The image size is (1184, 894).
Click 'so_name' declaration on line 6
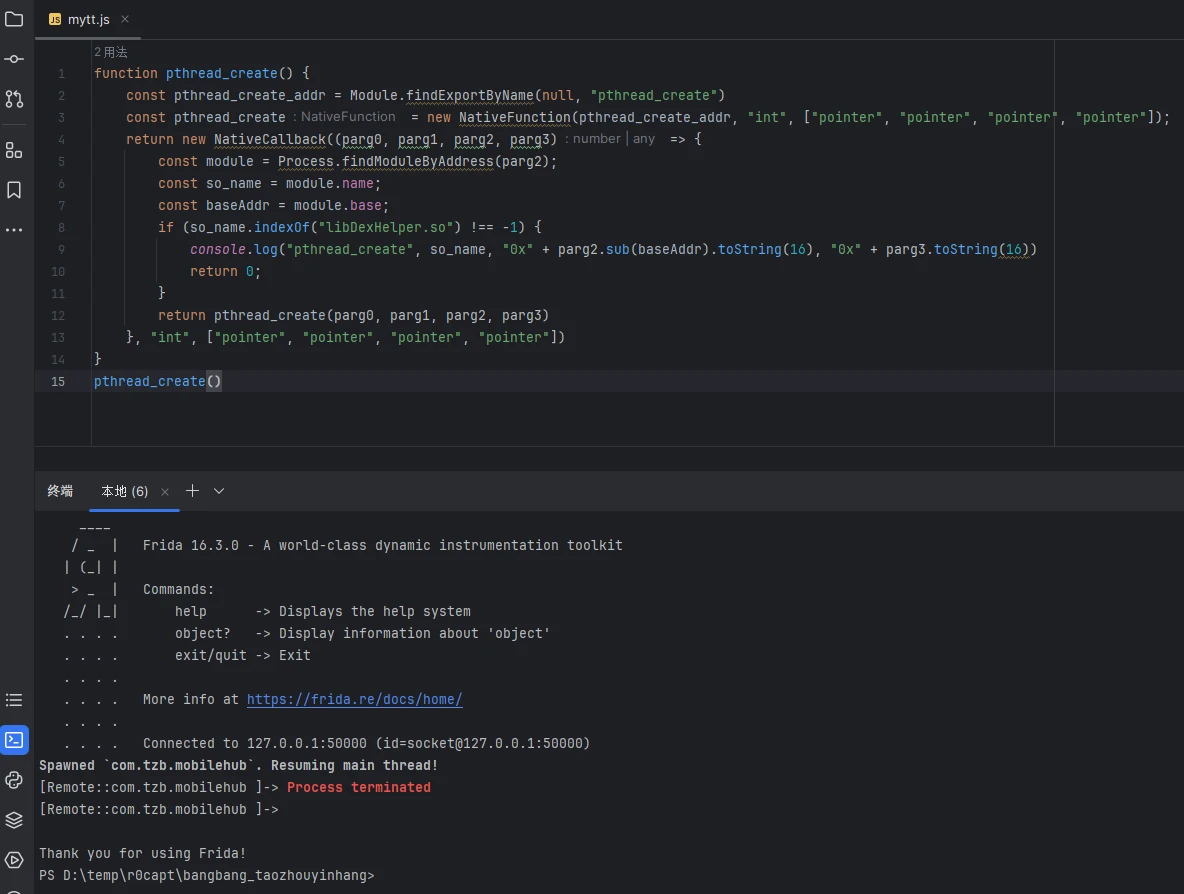pyautogui.click(x=233, y=183)
